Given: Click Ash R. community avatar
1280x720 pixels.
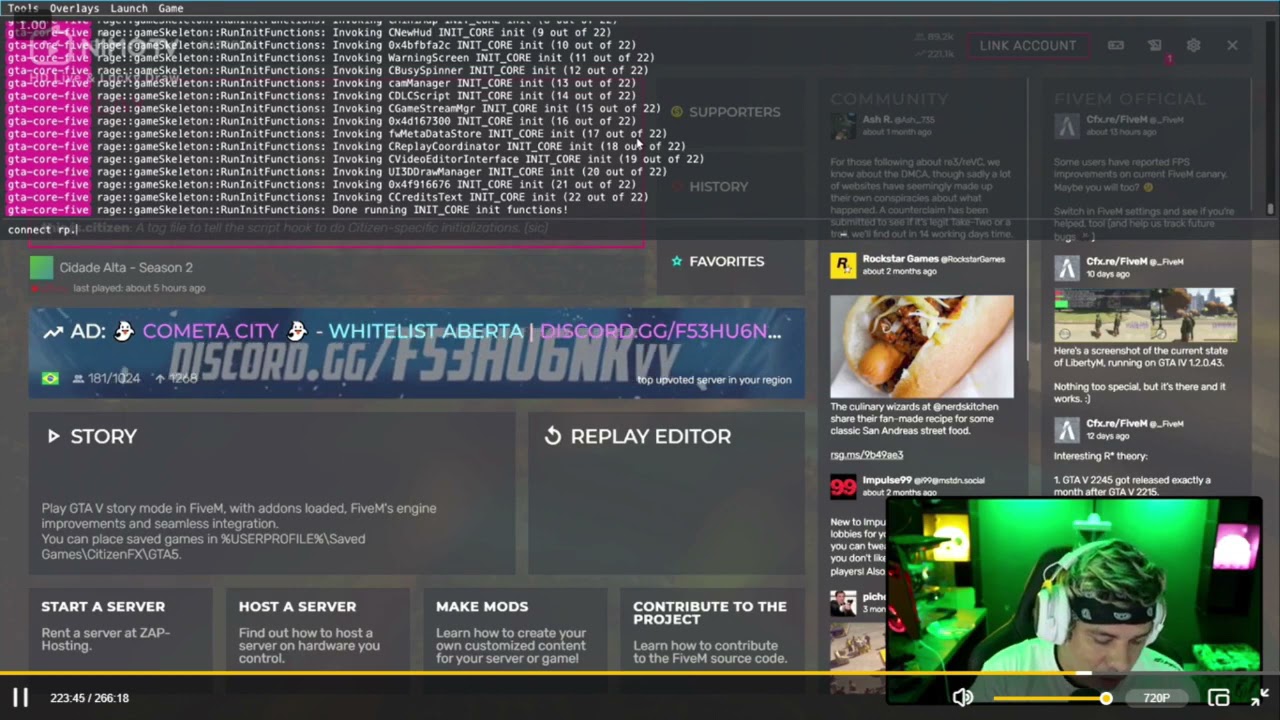Looking at the screenshot, I should (843, 126).
